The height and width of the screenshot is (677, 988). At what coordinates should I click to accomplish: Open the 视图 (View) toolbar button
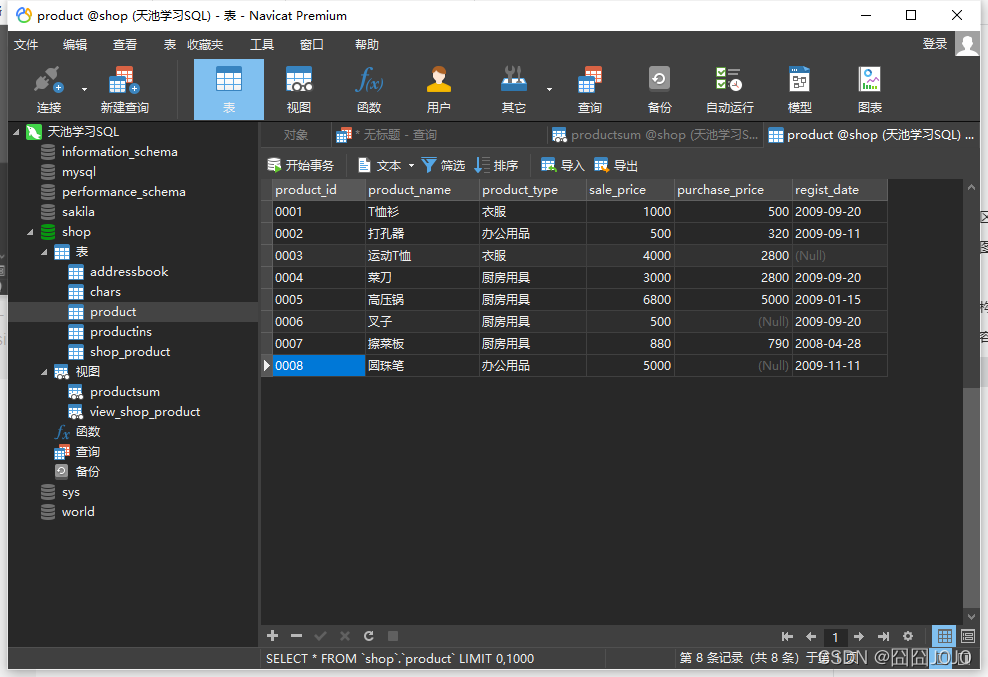299,90
